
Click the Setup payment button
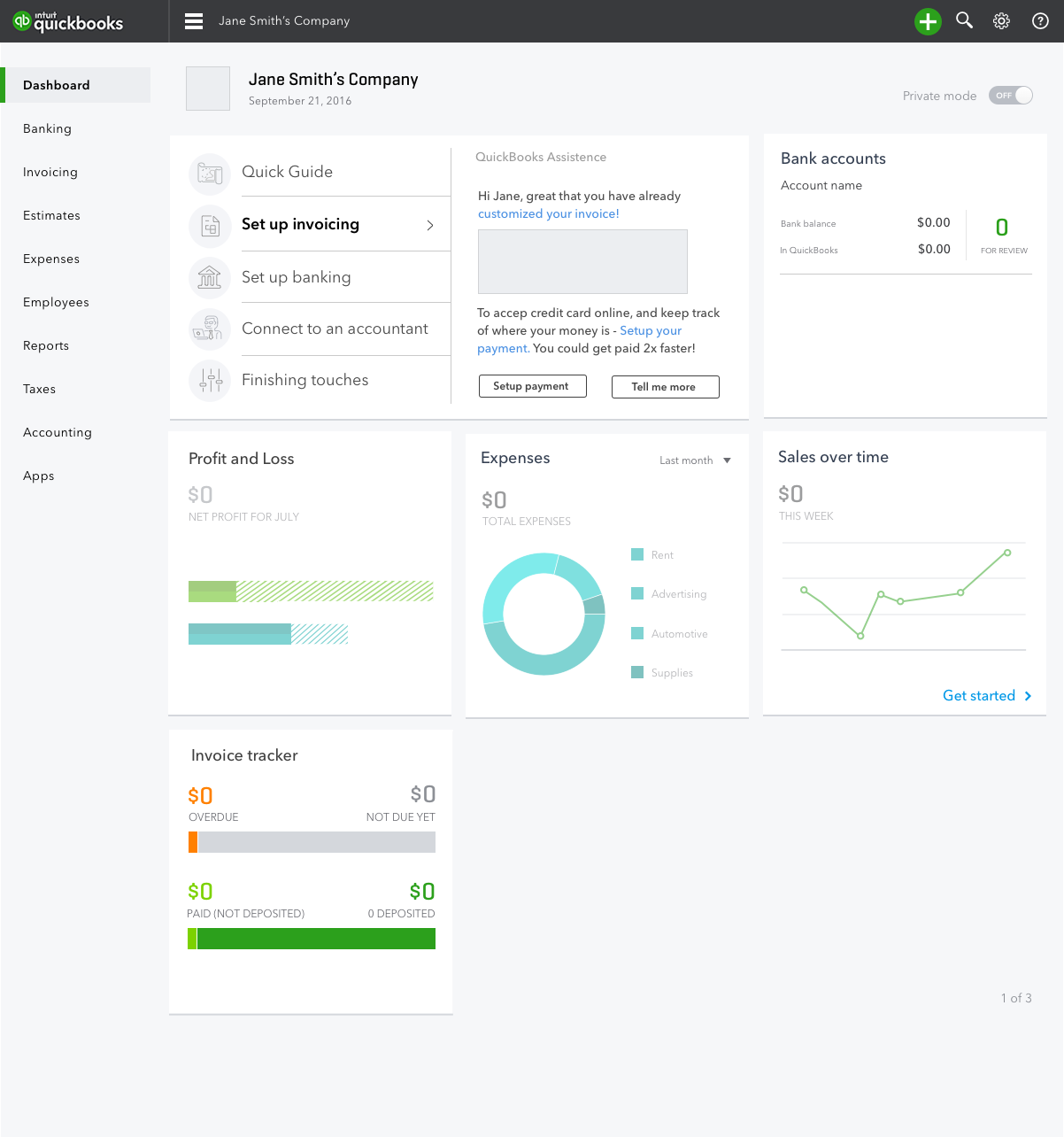tap(532, 386)
